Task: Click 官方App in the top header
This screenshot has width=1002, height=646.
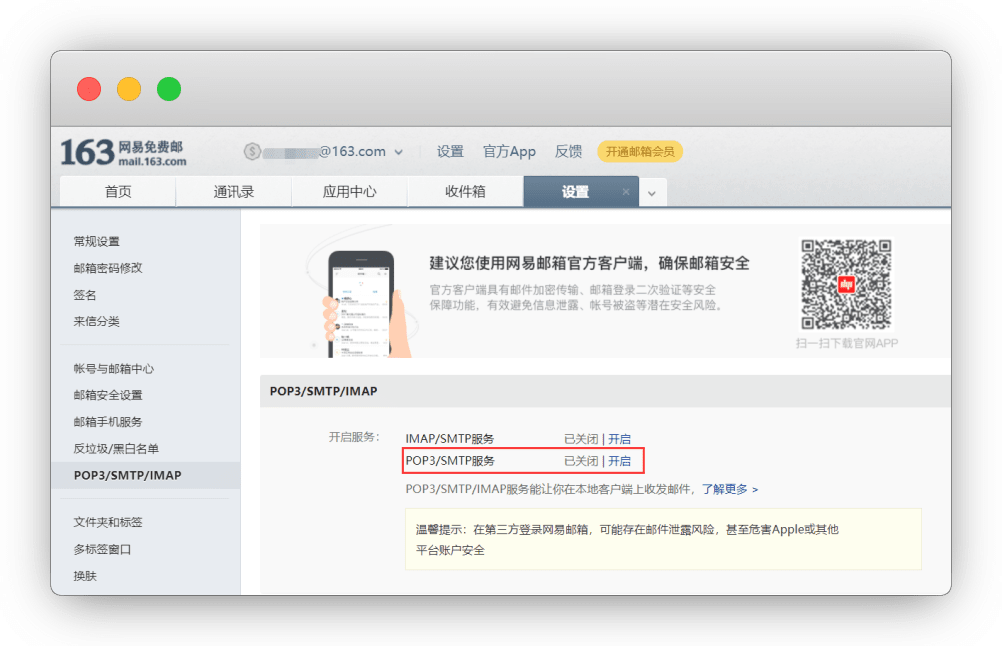Action: tap(509, 152)
